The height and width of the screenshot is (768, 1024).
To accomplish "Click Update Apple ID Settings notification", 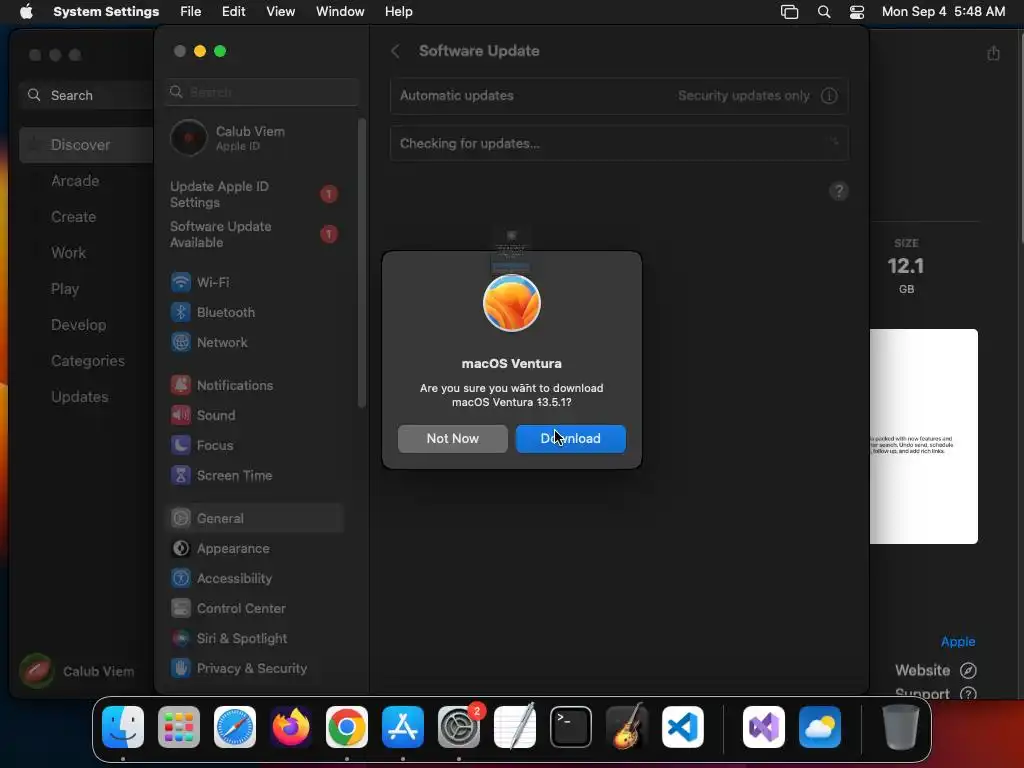I will (255, 195).
